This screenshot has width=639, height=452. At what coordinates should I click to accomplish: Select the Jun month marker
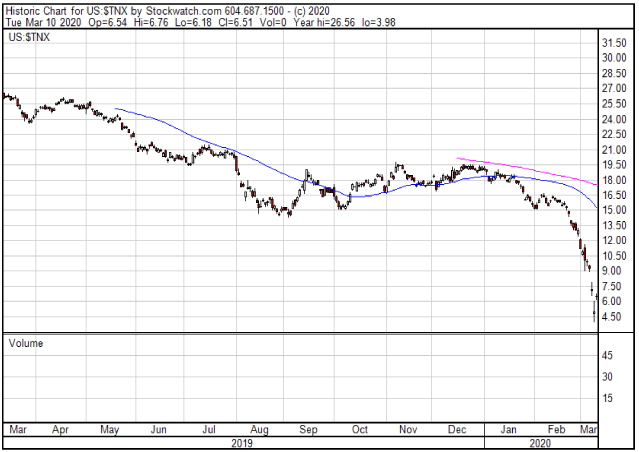coord(158,429)
